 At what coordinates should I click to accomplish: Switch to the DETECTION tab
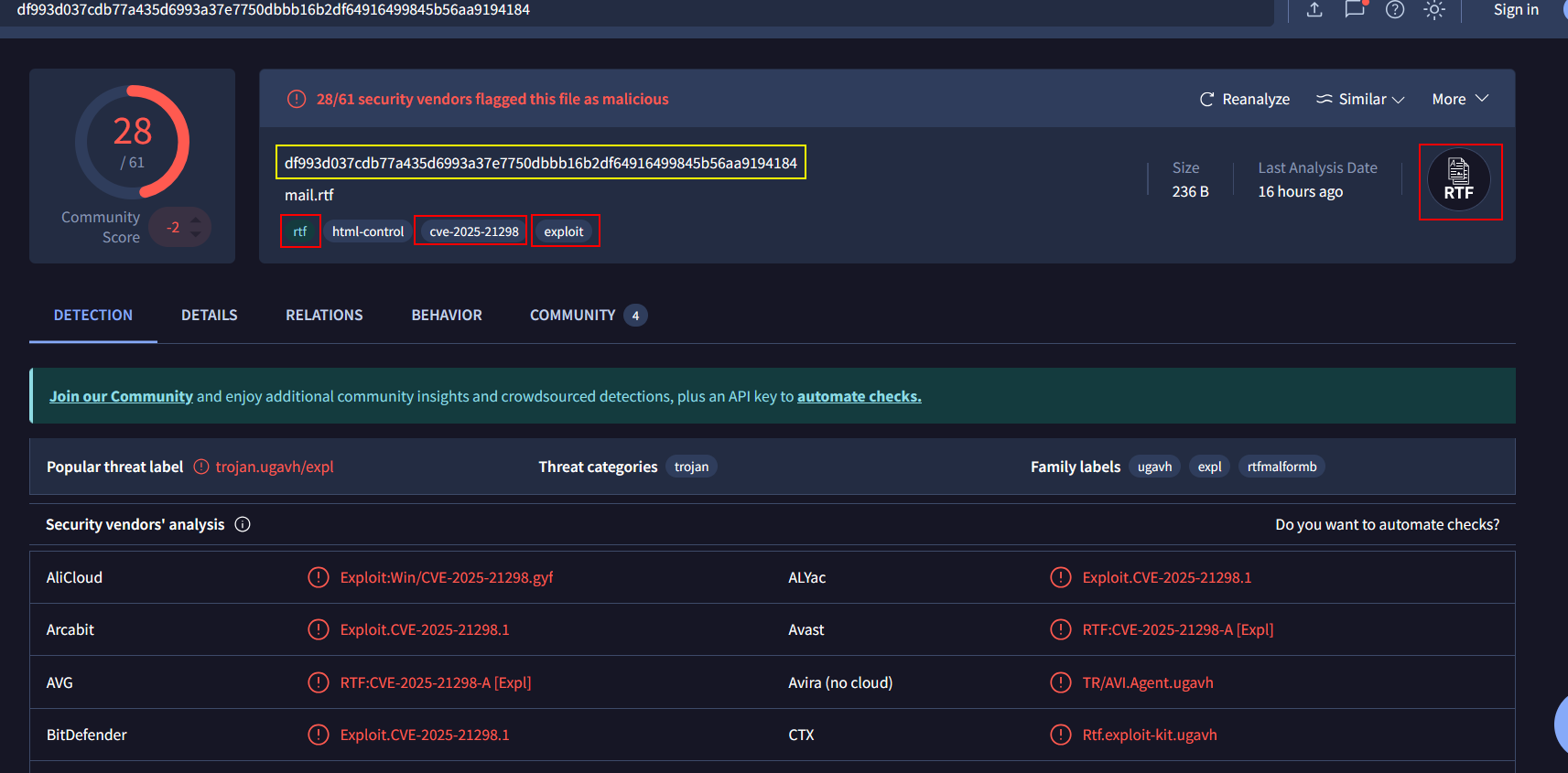click(x=93, y=315)
